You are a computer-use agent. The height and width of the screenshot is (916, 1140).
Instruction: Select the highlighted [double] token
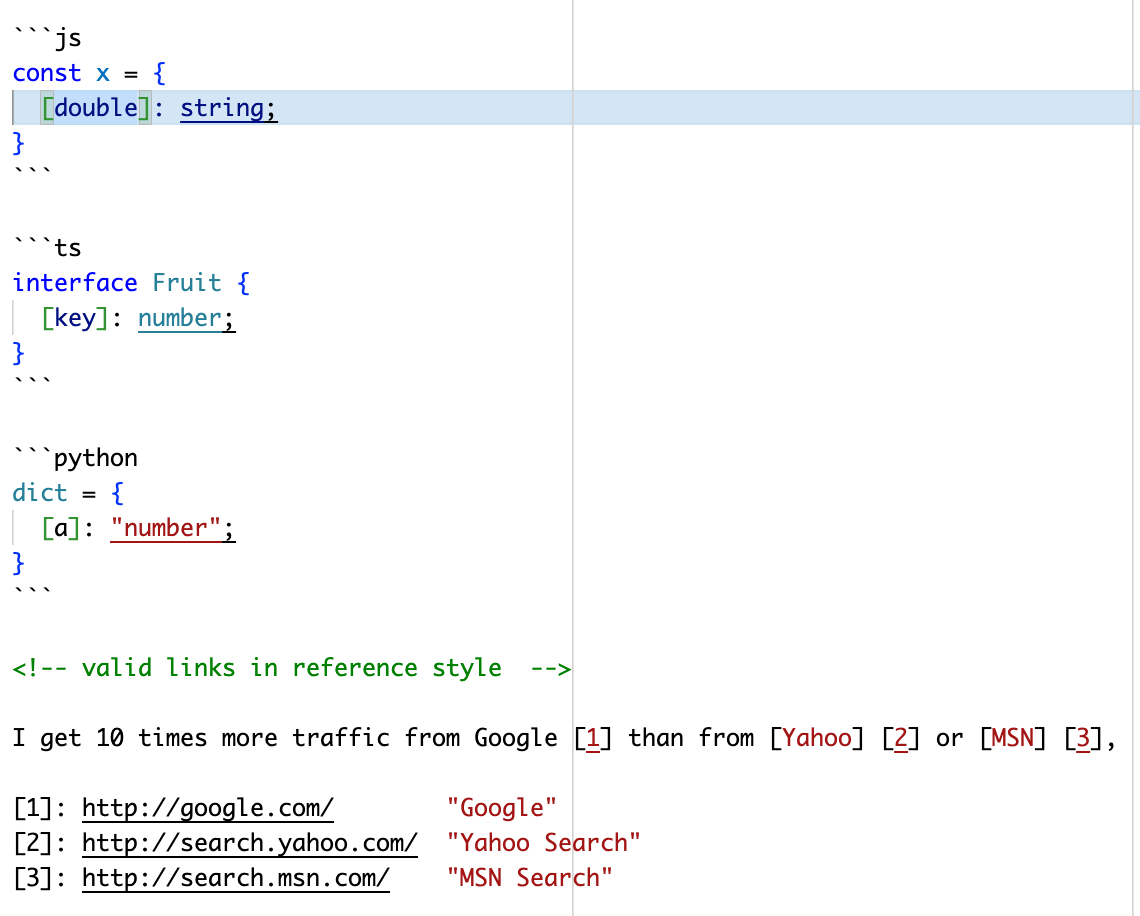click(96, 107)
